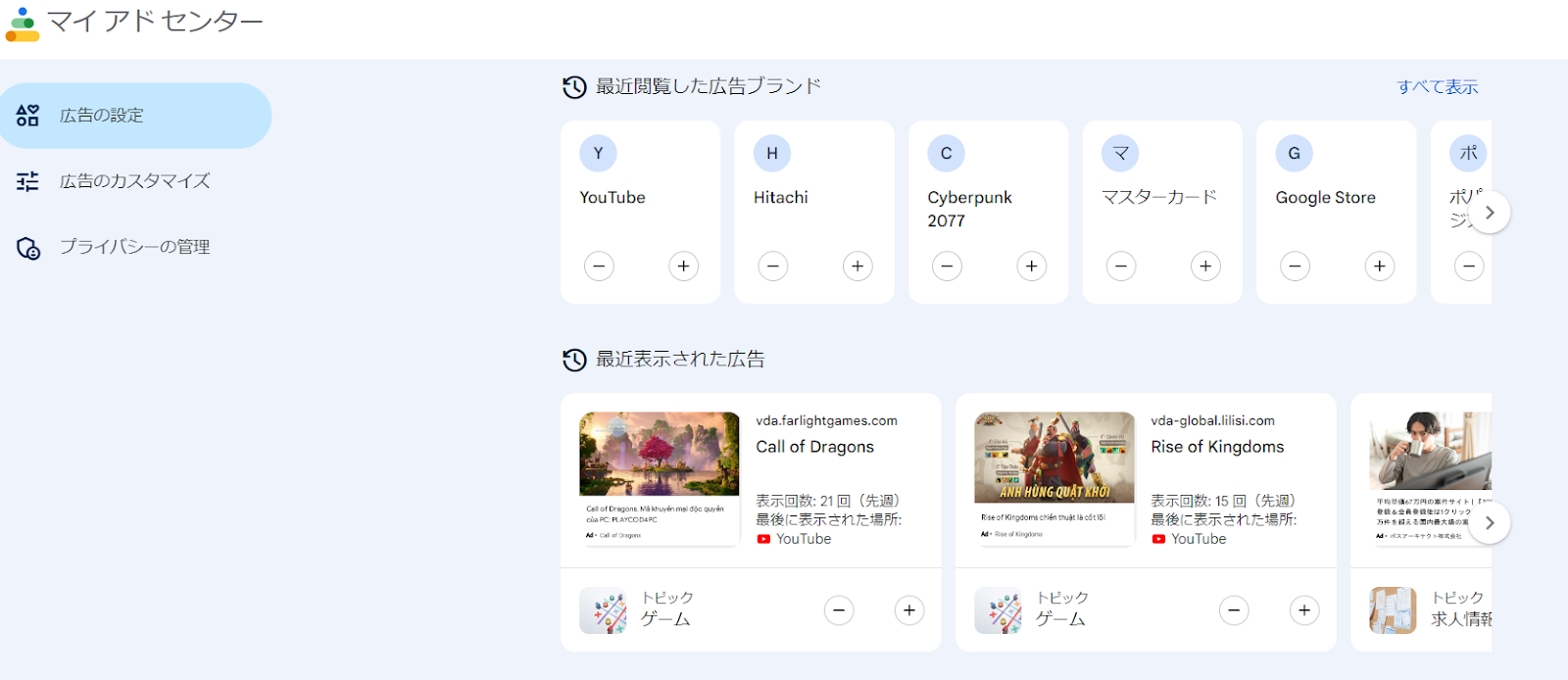The height and width of the screenshot is (680, 1568).
Task: Click the ゲーム topic icon under Call of Dragons
Action: 603,610
